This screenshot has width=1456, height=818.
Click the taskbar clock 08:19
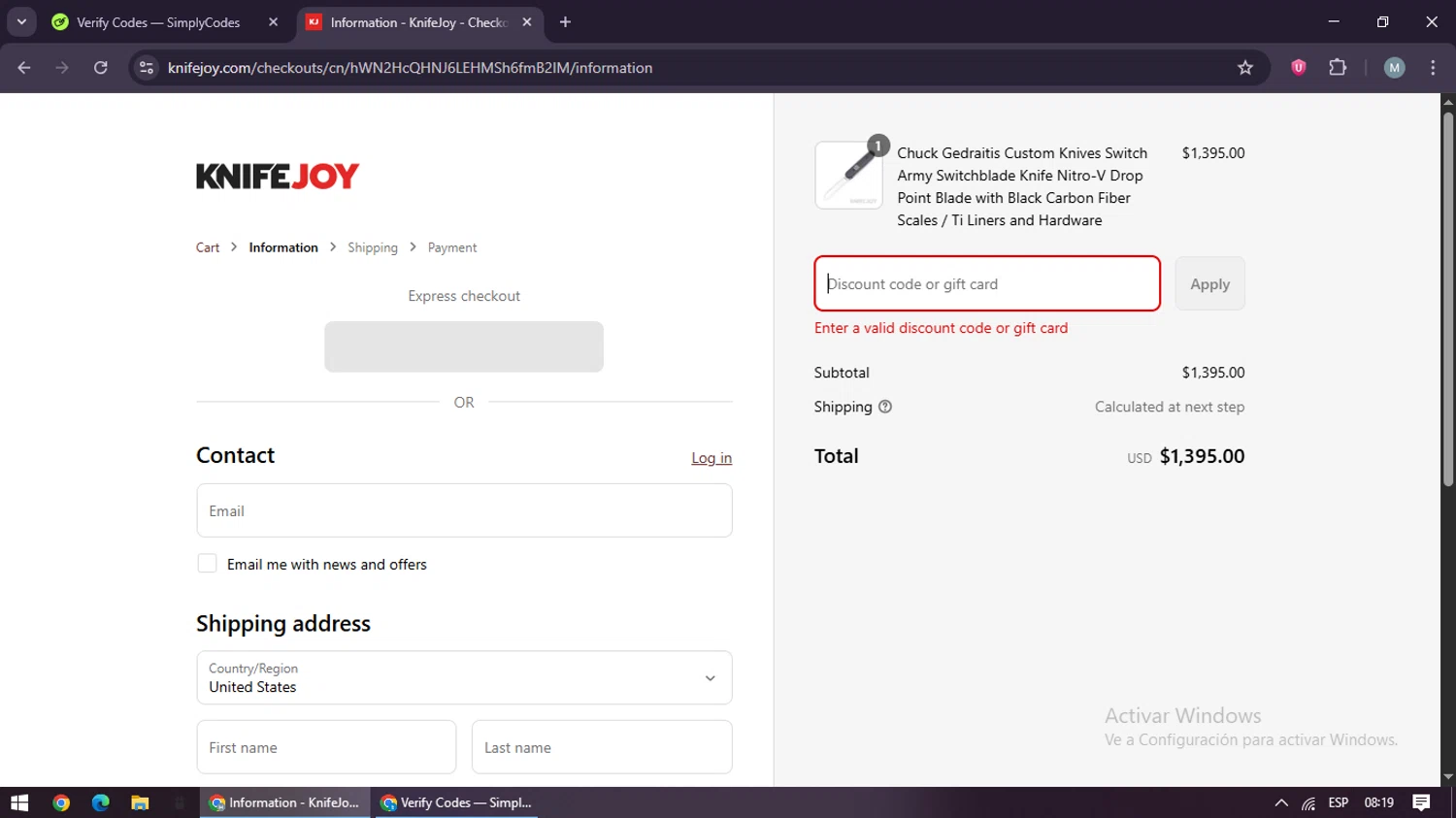coord(1379,802)
